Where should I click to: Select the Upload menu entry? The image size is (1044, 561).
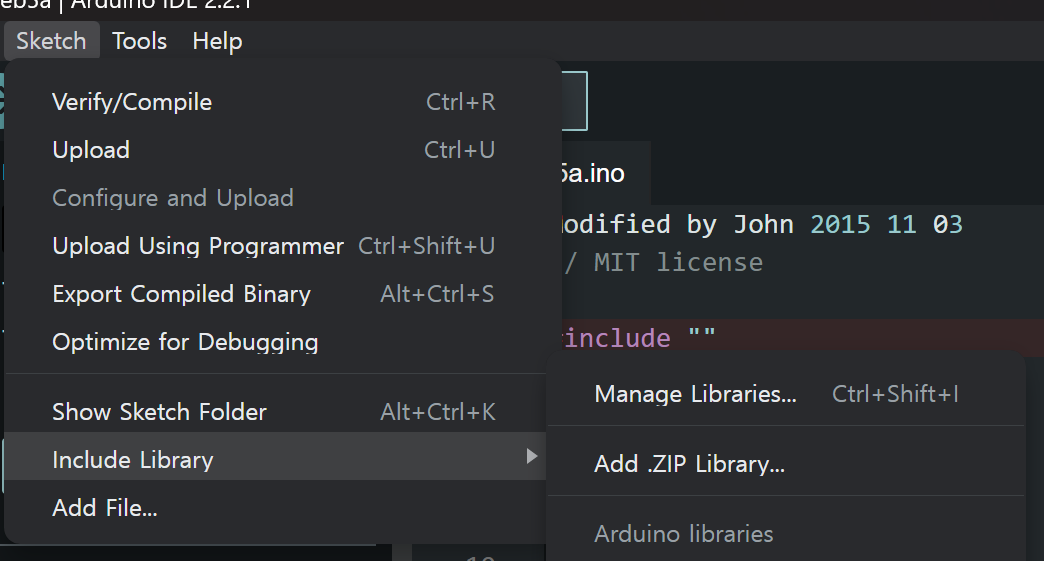click(275, 150)
